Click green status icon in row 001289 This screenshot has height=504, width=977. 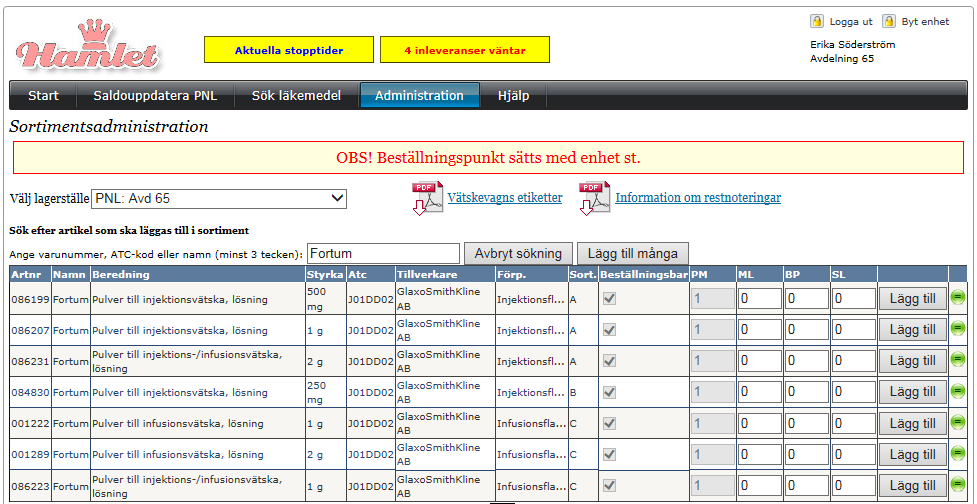(958, 454)
